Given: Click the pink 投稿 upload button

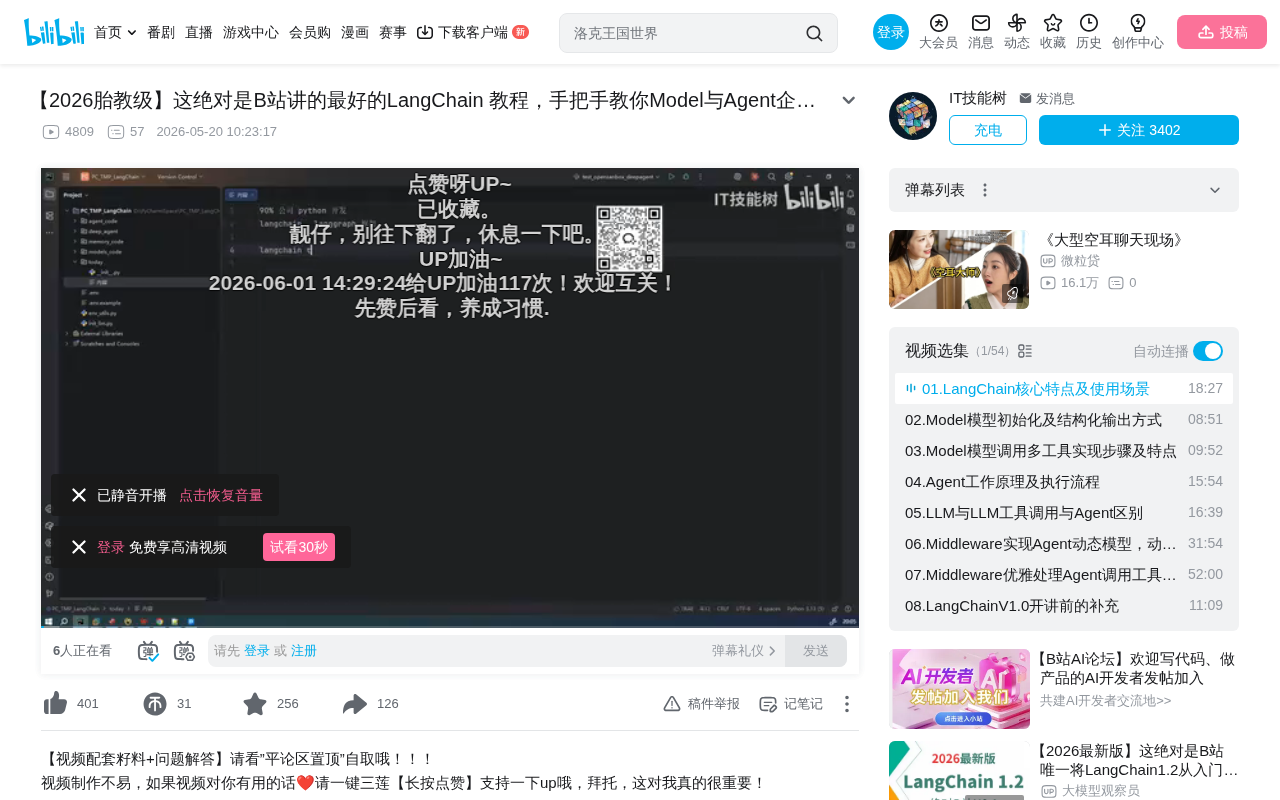Looking at the screenshot, I should point(1222,32).
